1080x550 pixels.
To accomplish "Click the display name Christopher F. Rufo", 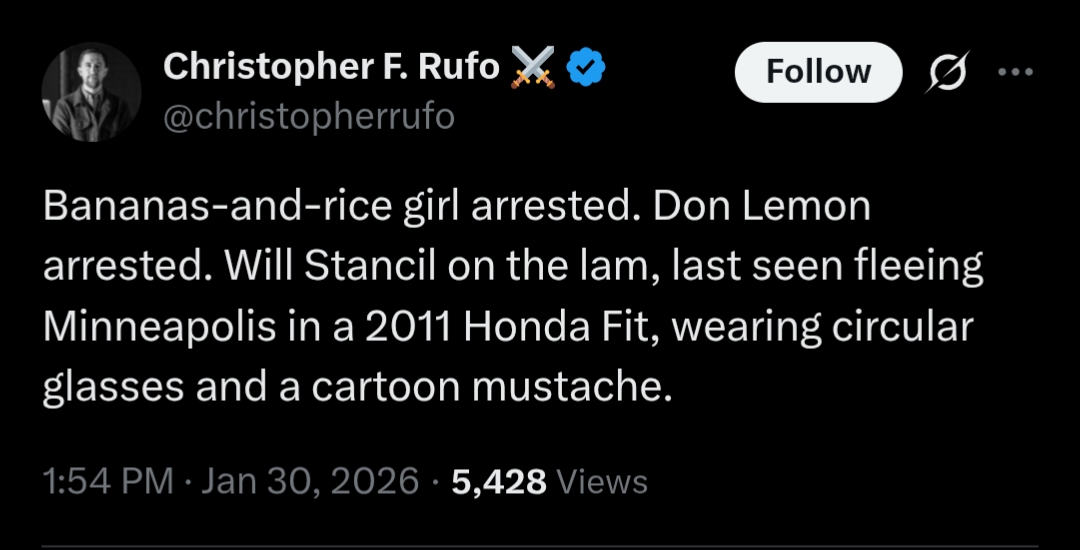I will (x=331, y=67).
